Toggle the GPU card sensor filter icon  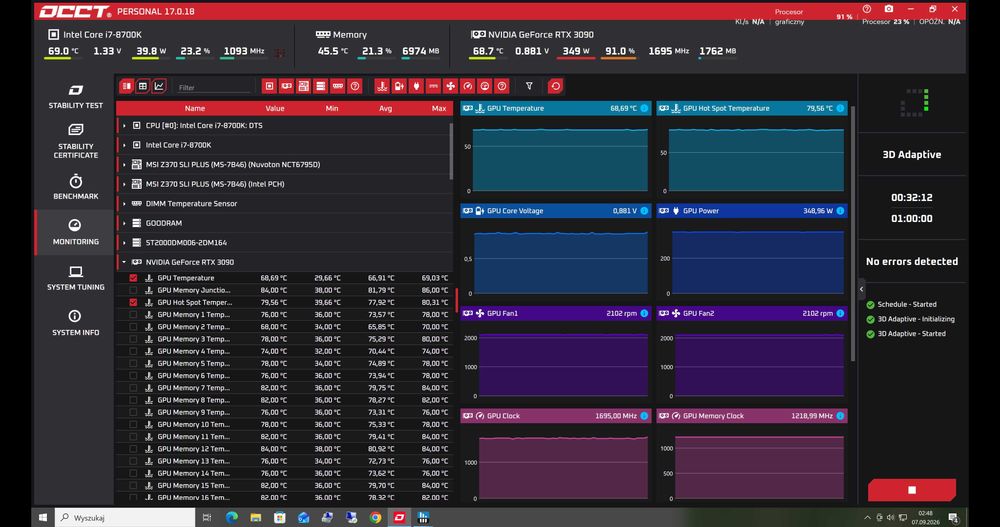[x=286, y=86]
